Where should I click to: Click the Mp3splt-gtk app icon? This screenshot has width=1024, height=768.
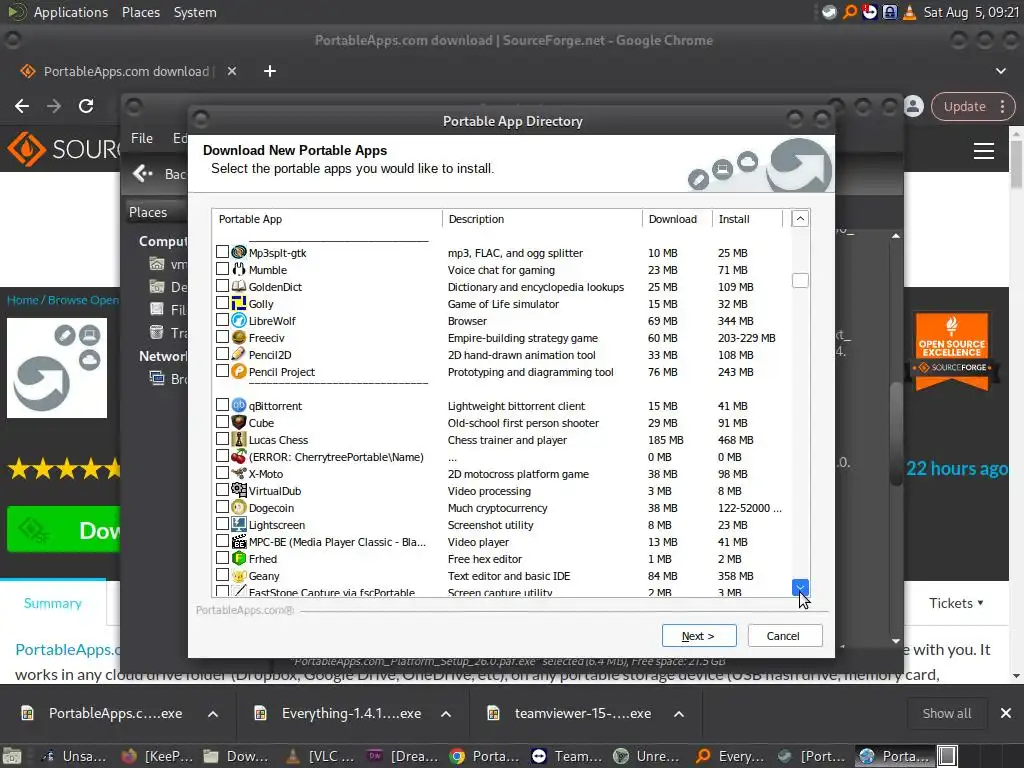coord(239,252)
